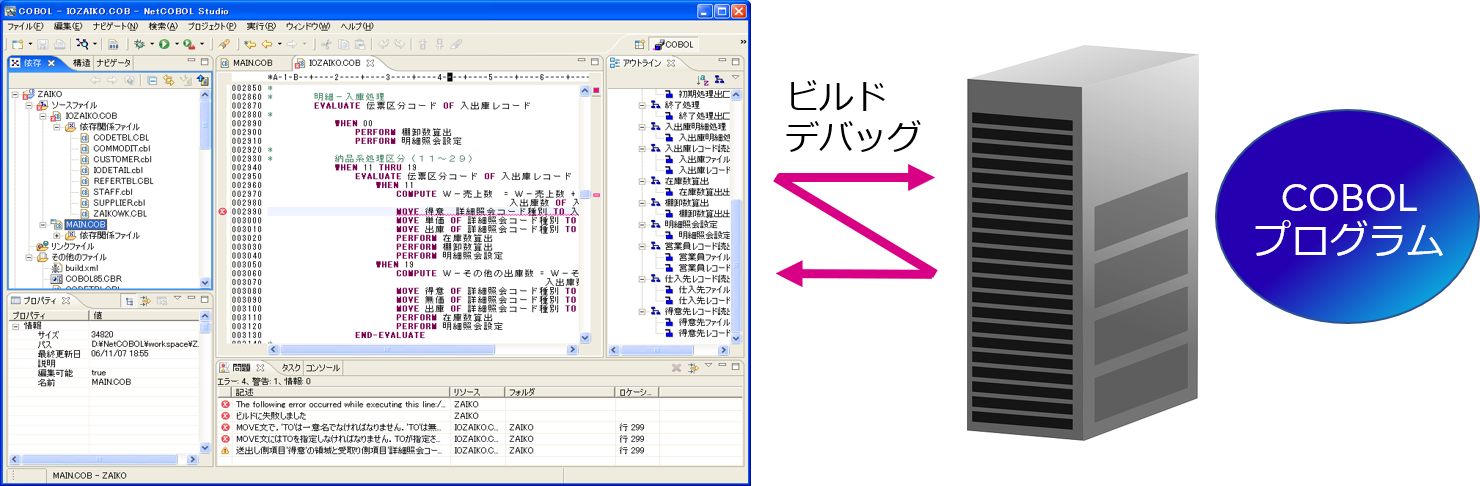Click the Save toolbar icon
1480x486 pixels.
pyautogui.click(x=43, y=44)
